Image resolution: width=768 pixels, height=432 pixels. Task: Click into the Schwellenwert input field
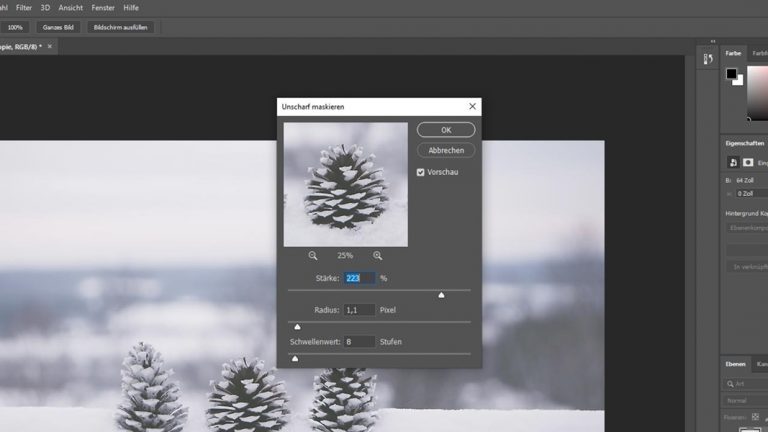pos(359,342)
